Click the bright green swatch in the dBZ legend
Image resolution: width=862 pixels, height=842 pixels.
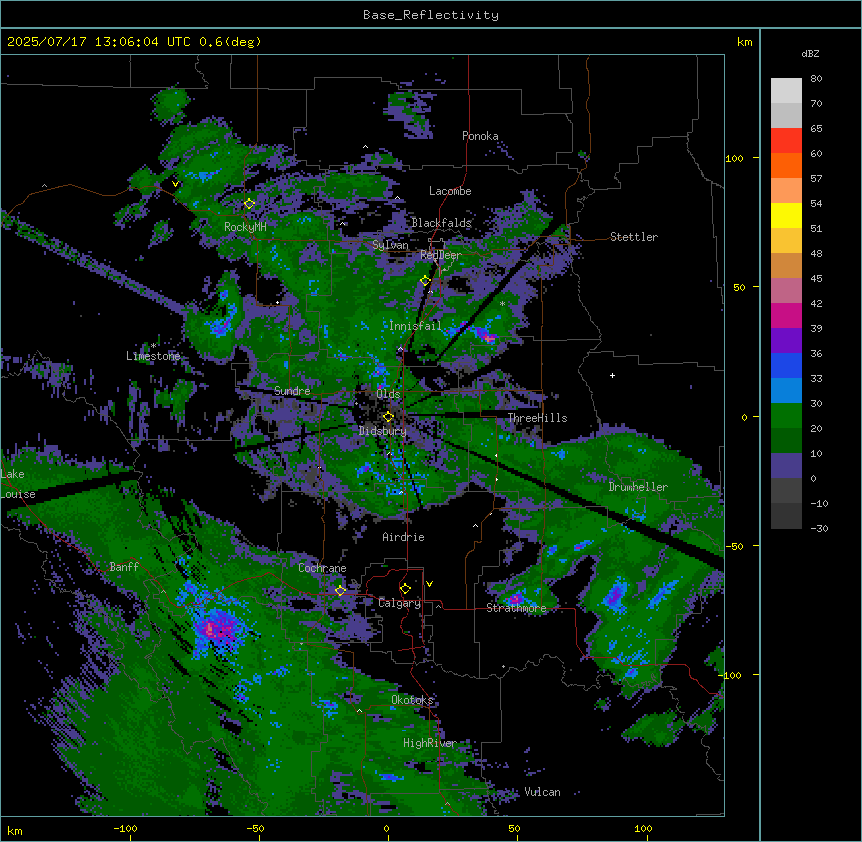786,416
